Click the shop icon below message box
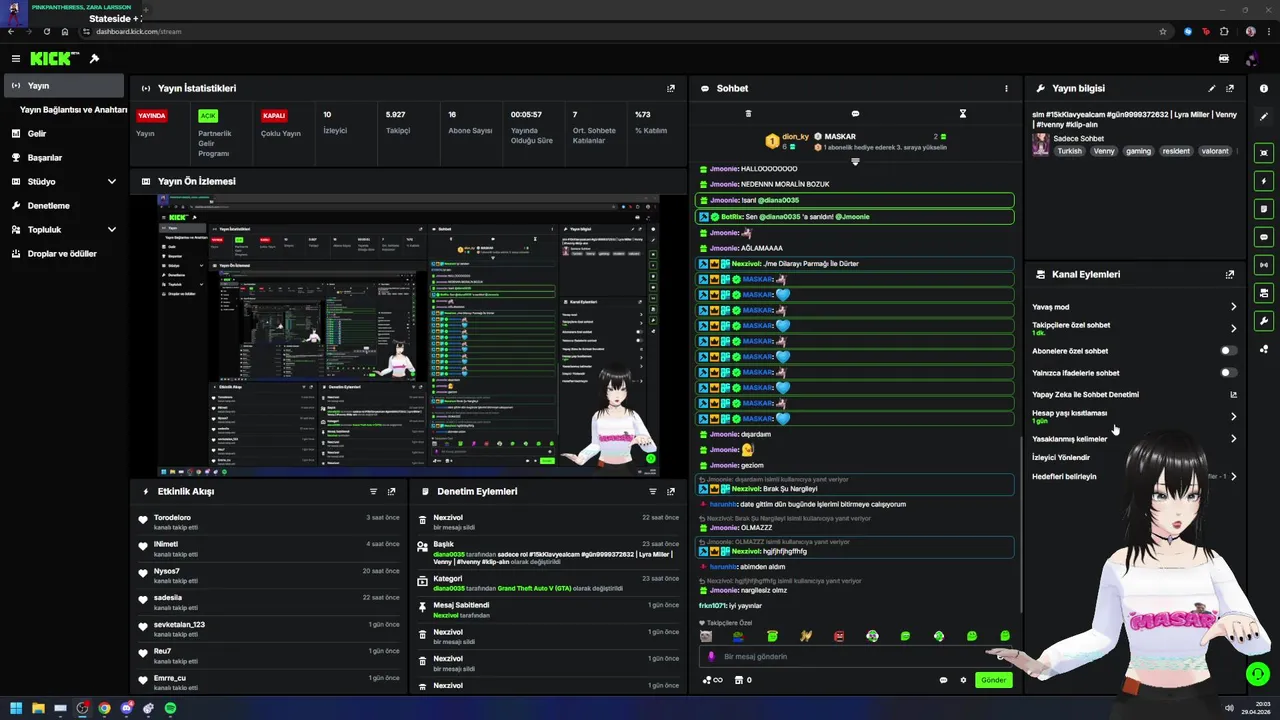The width and height of the screenshot is (1280, 720). pyautogui.click(x=739, y=680)
